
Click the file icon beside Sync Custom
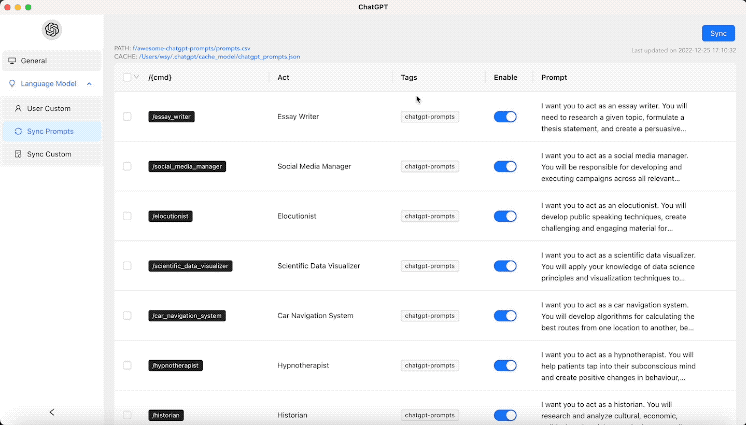click(x=18, y=154)
